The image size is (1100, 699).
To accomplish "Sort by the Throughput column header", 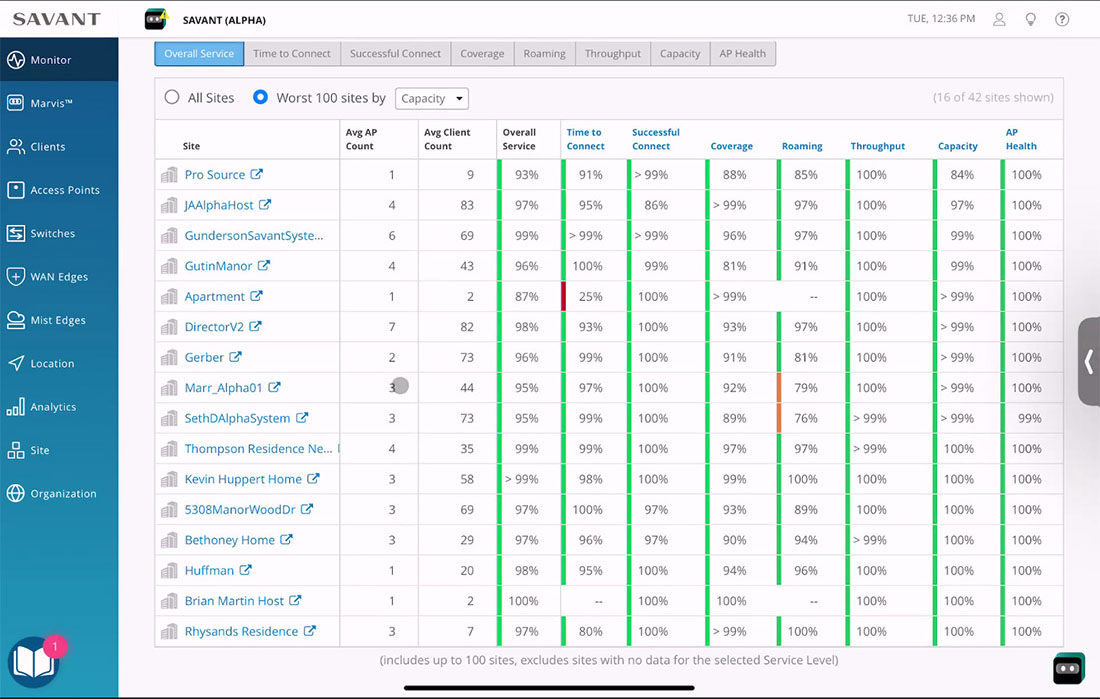I will pyautogui.click(x=878, y=146).
